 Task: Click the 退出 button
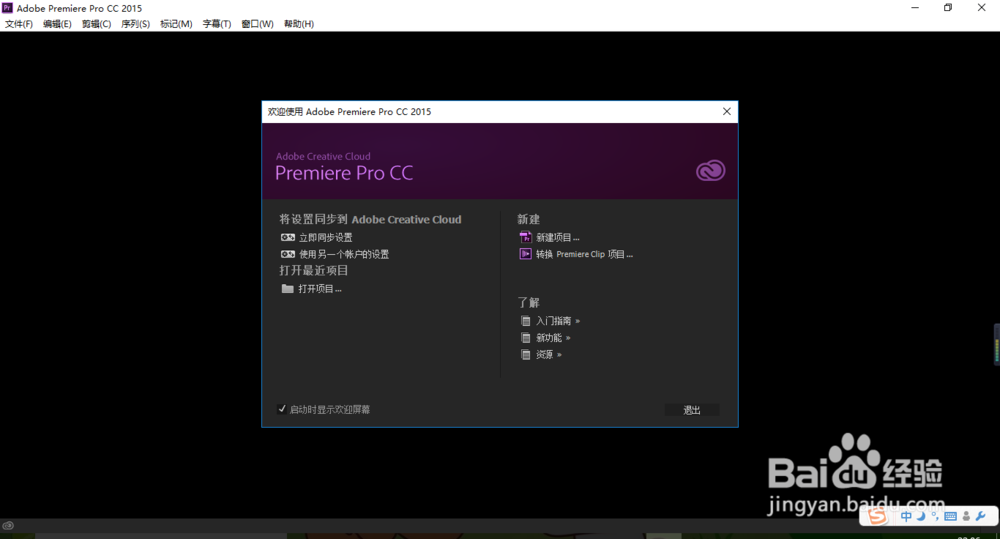[x=692, y=410]
